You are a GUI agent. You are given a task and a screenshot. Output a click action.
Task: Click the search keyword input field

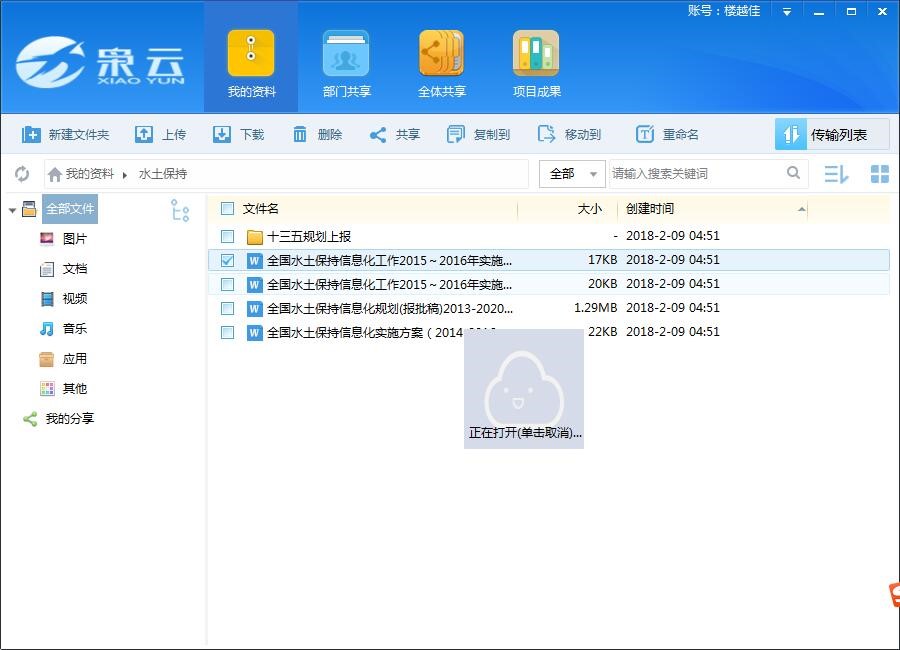pyautogui.click(x=695, y=174)
